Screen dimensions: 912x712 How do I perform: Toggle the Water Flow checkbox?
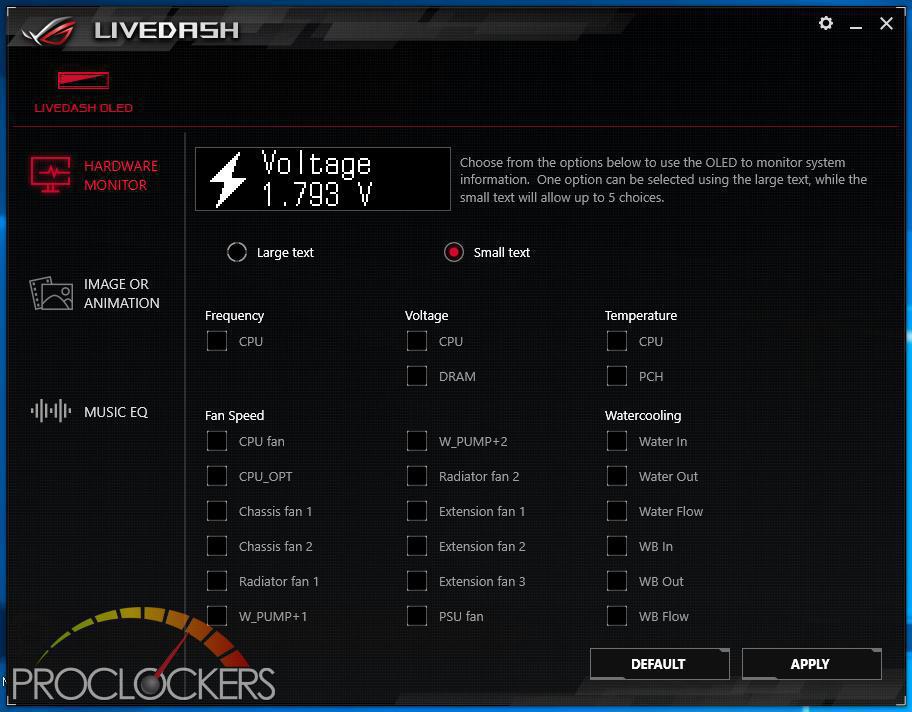click(x=617, y=511)
